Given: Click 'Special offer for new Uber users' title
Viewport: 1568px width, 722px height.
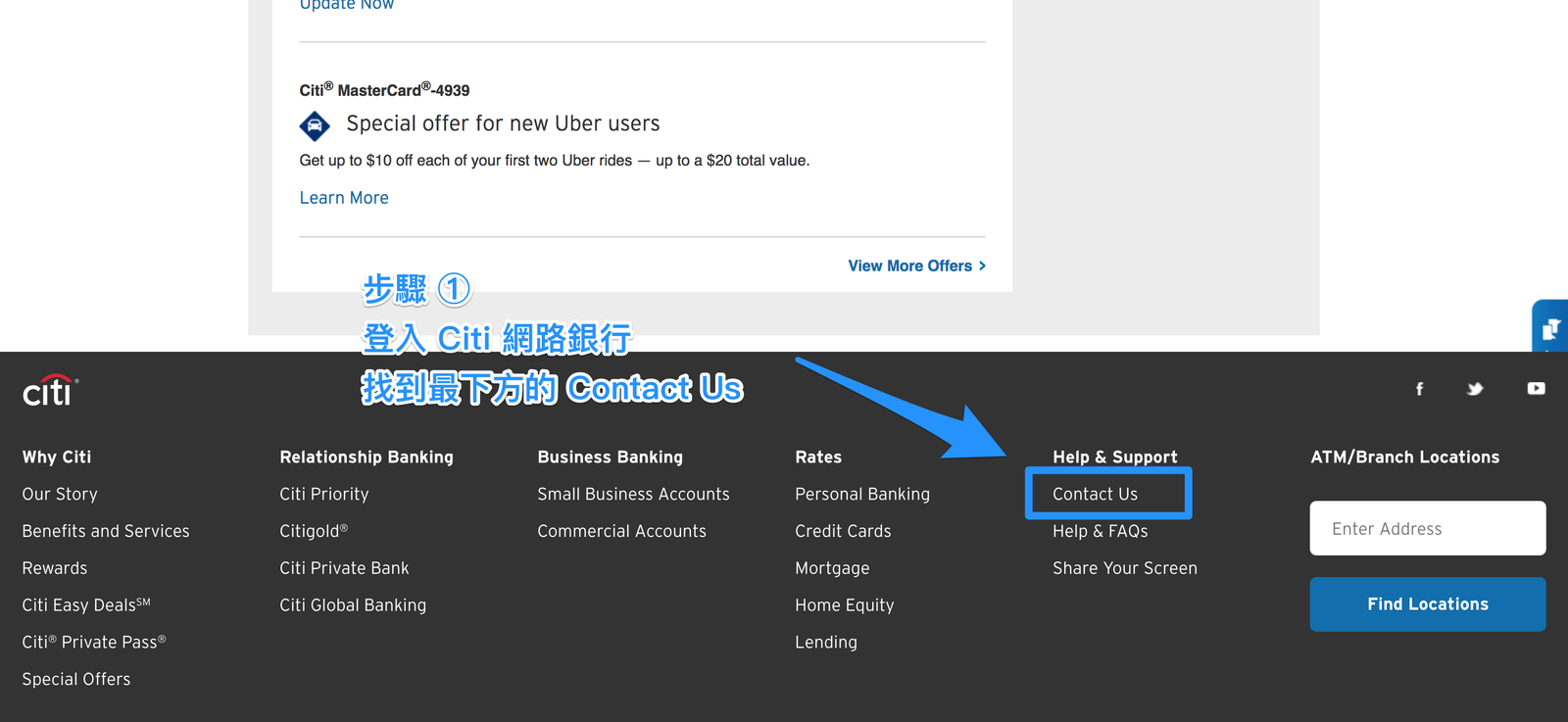Looking at the screenshot, I should coord(503,123).
